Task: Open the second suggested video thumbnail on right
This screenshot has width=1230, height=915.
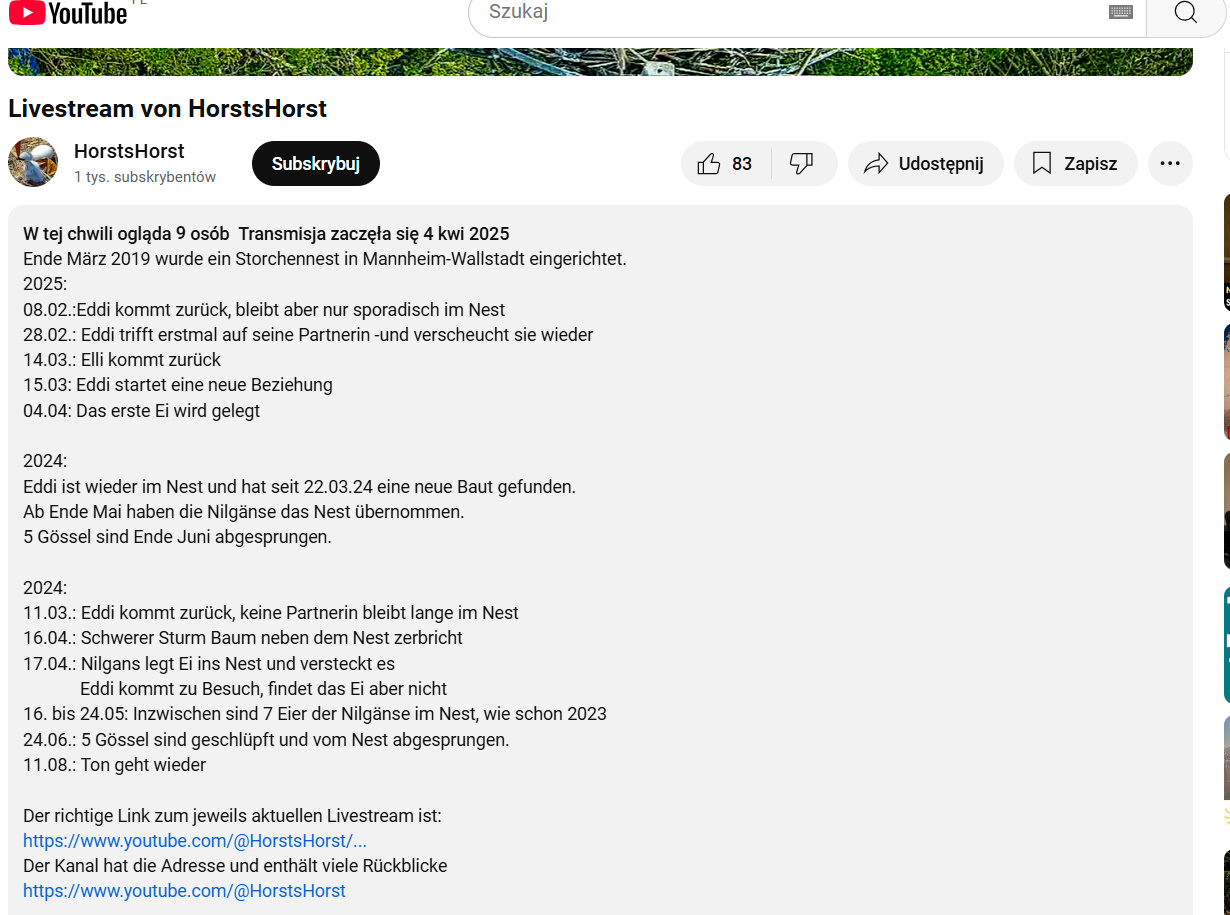Action: point(1227,382)
